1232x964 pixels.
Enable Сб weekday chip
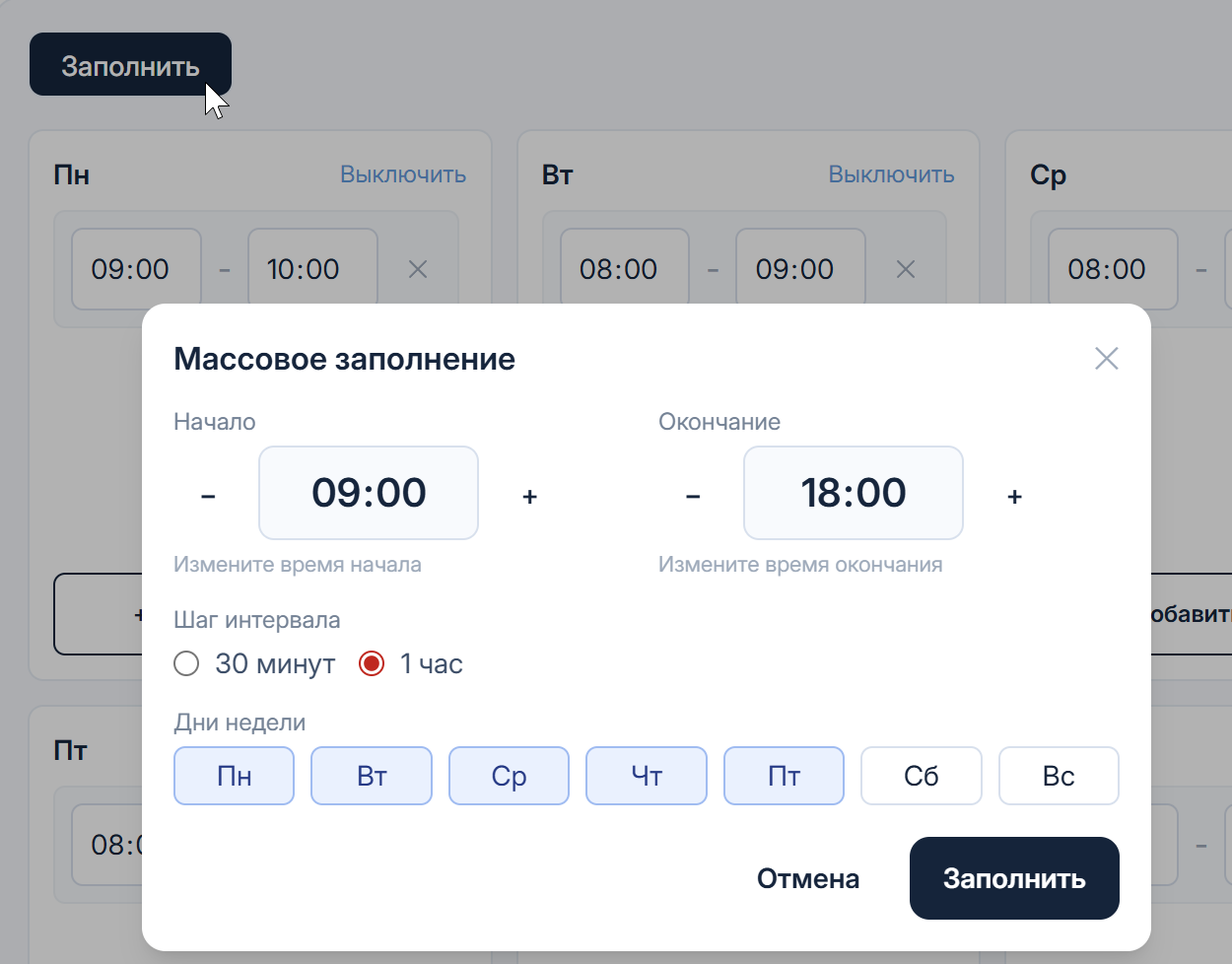[x=922, y=776]
